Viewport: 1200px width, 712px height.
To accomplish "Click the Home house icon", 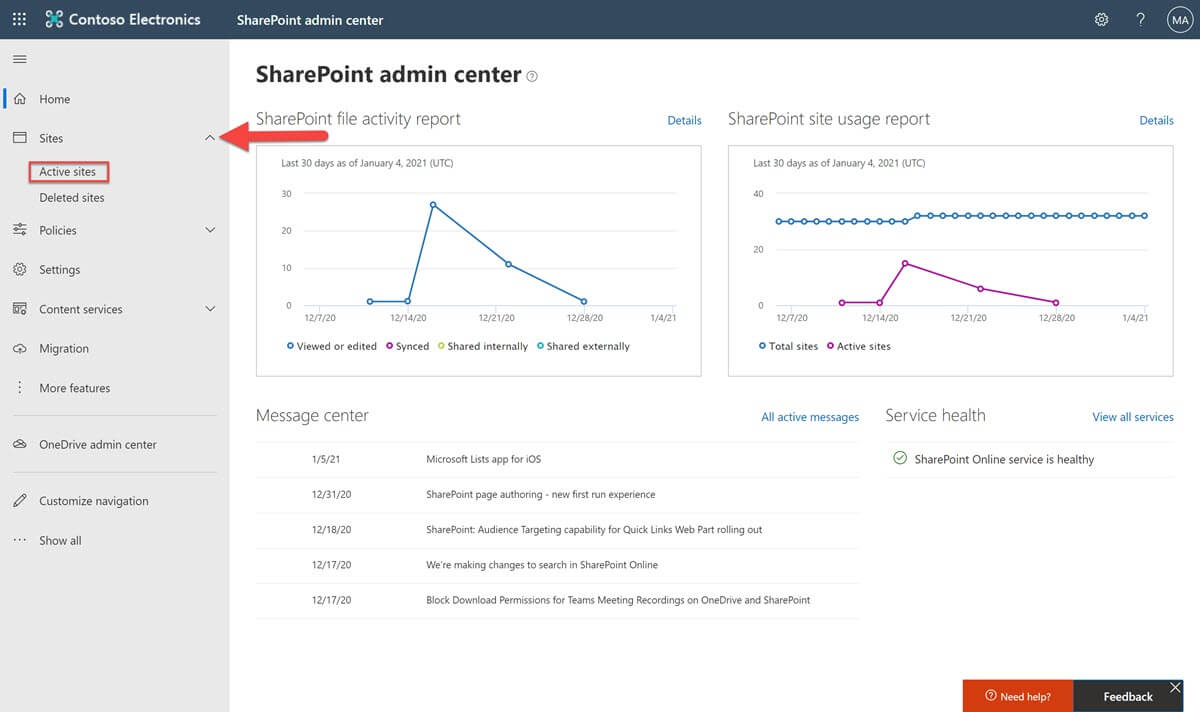I will coord(19,99).
